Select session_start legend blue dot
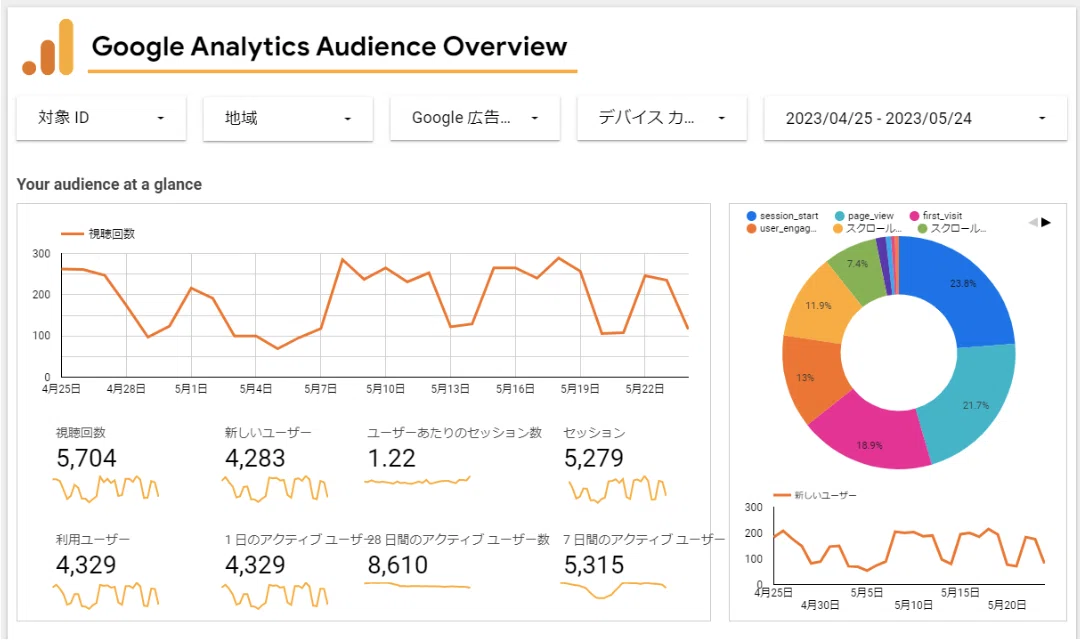This screenshot has width=1080, height=640. tap(751, 216)
